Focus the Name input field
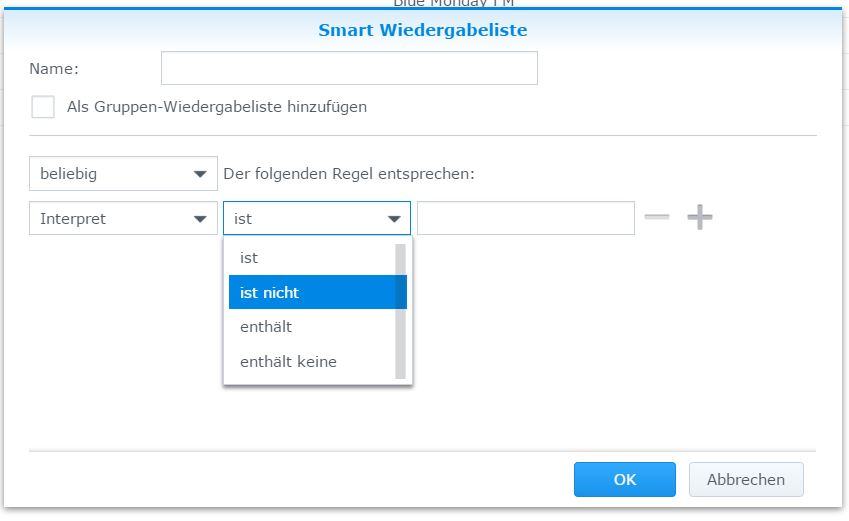The width and height of the screenshot is (849, 521). [x=349, y=68]
